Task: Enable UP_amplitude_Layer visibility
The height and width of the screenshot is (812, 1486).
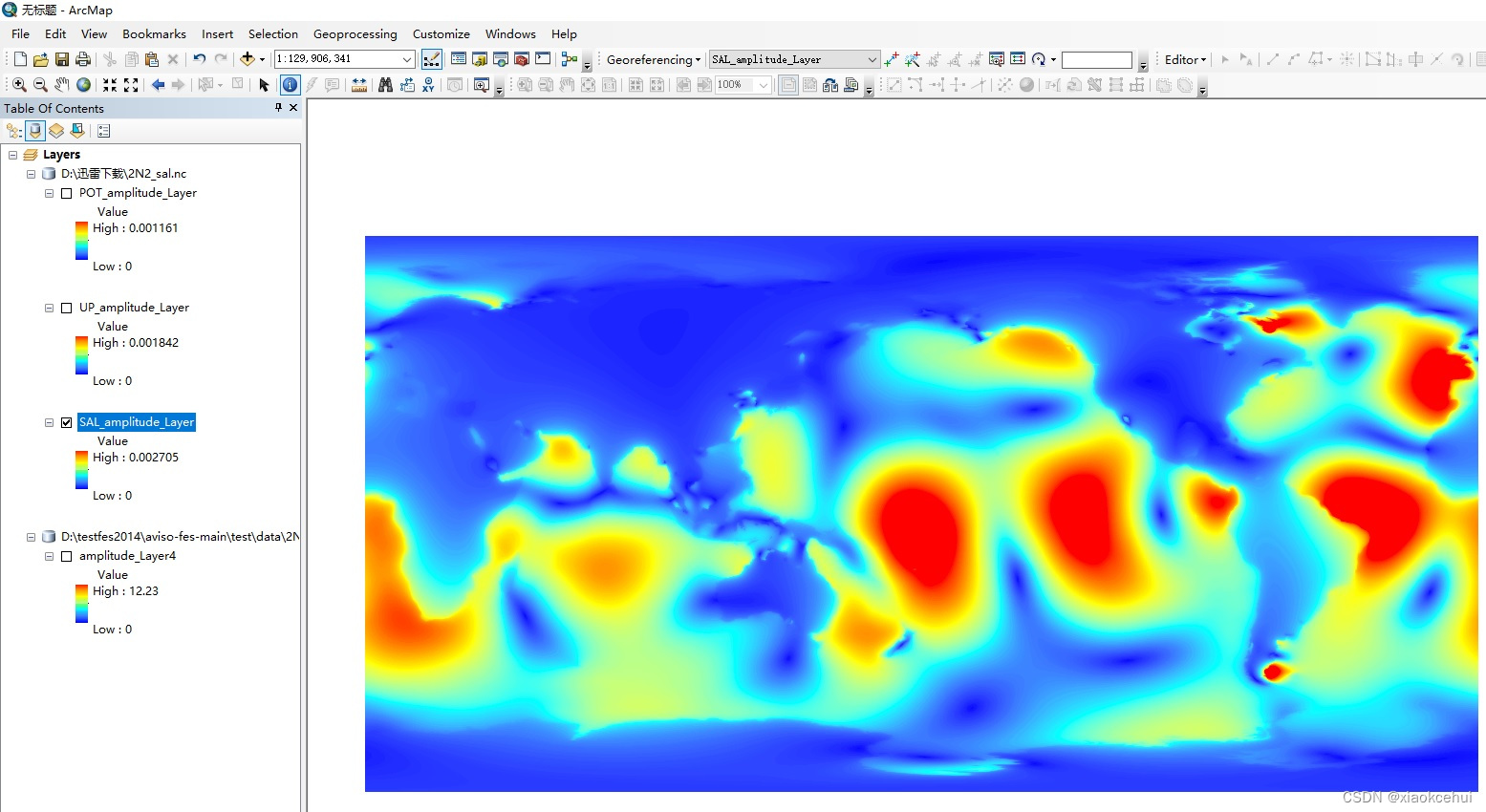Action: pyautogui.click(x=67, y=308)
